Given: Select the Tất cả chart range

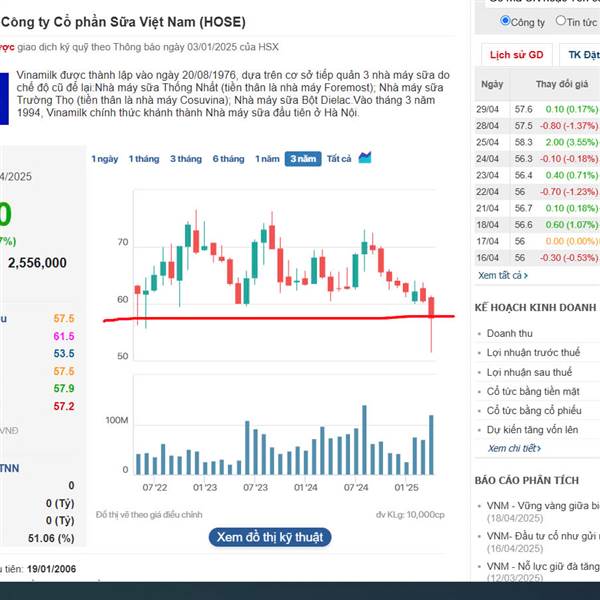Looking at the screenshot, I should click(x=339, y=159).
